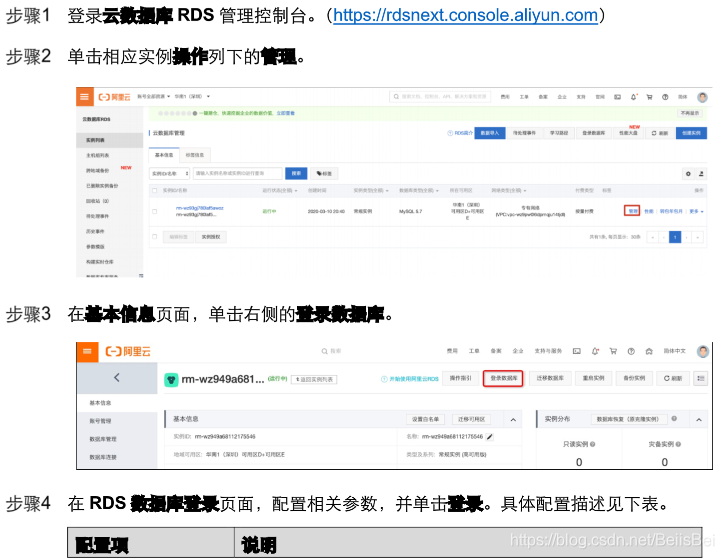This screenshot has height=559, width=724.
Task: Collapse the 实例分布 panel with its chevron
Action: 699,420
